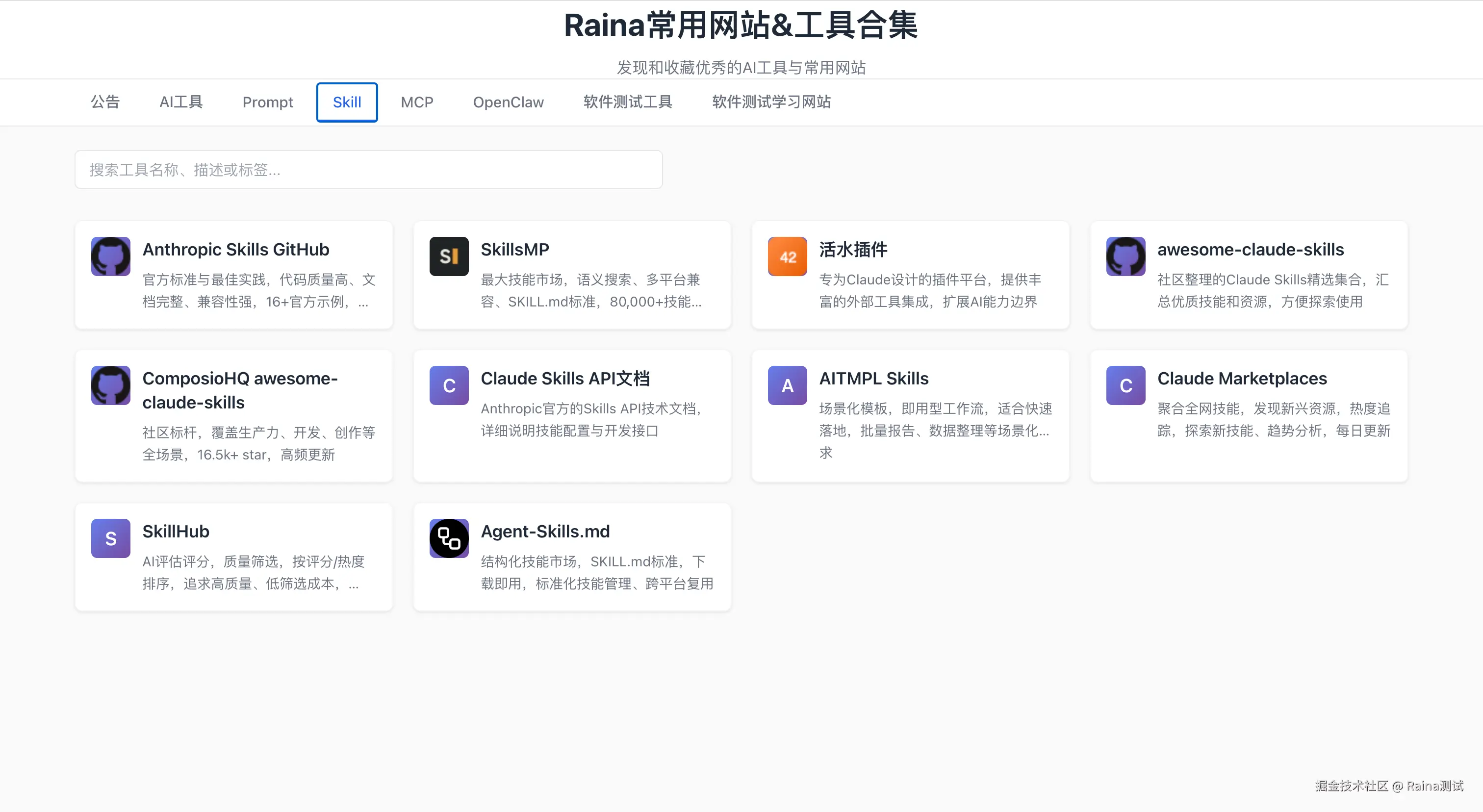Screen dimensions: 1483x812
Task: Switch to the MCP tab
Action: (x=417, y=102)
